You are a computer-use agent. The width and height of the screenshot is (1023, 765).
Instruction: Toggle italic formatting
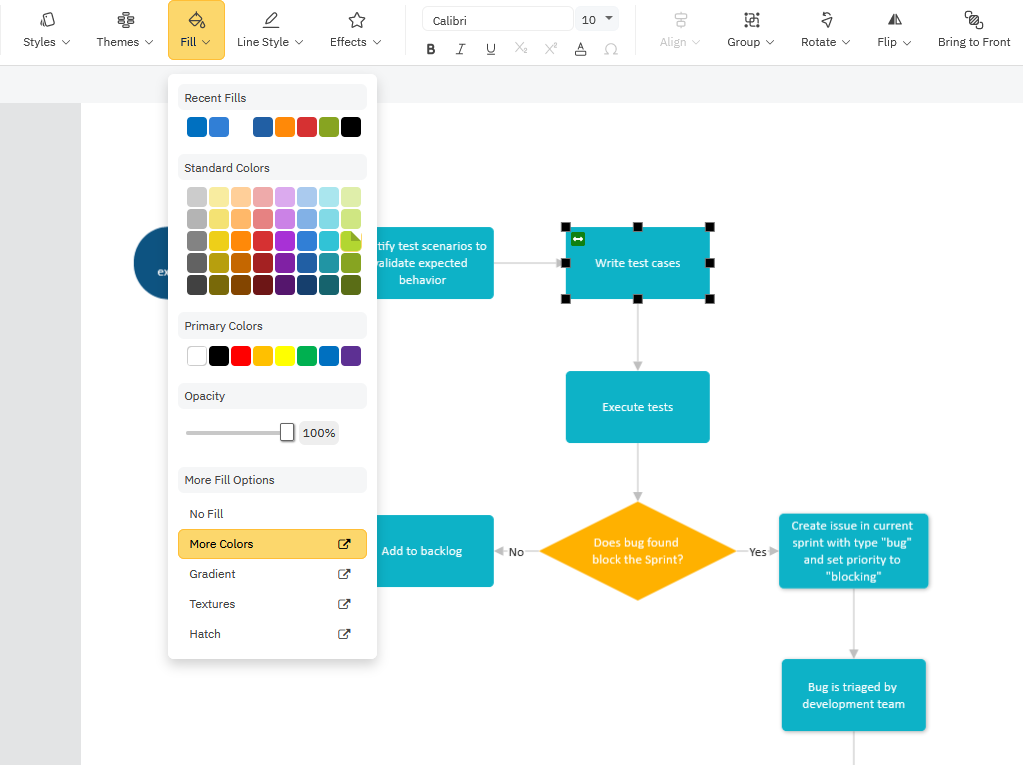click(460, 48)
